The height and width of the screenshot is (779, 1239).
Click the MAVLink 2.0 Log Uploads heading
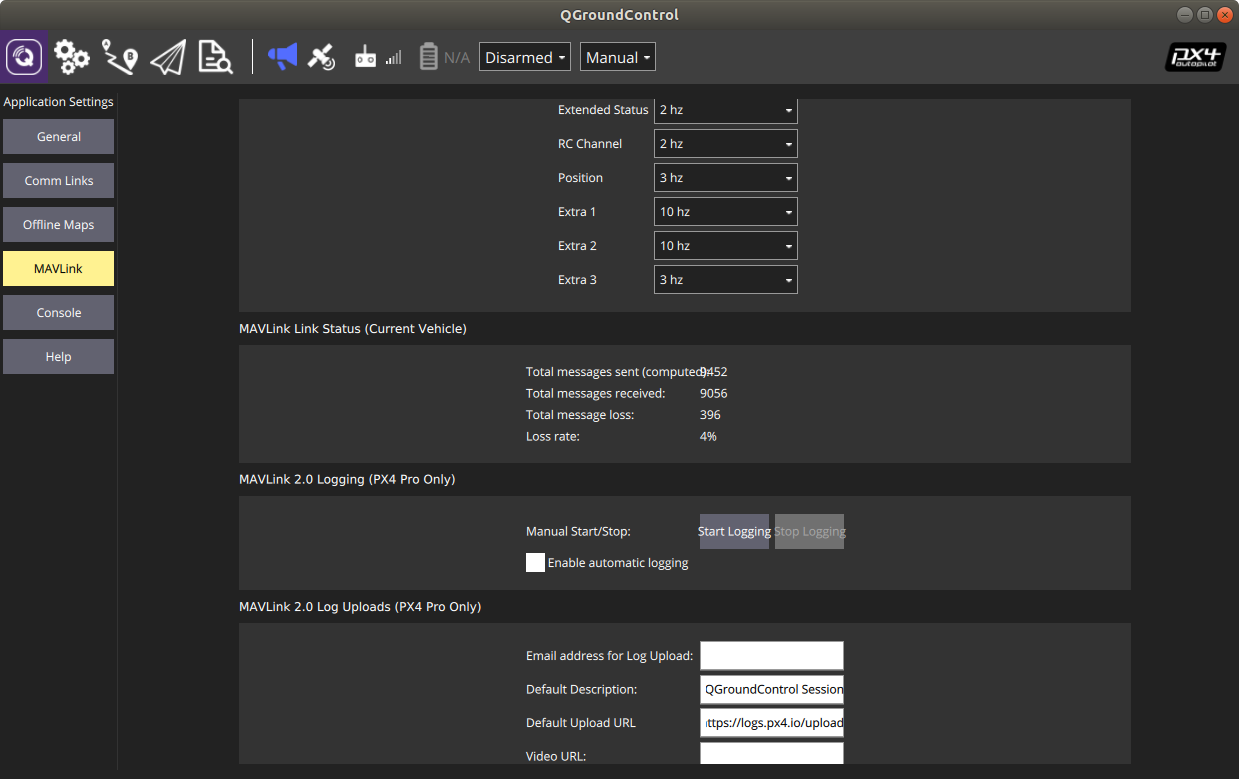point(360,607)
